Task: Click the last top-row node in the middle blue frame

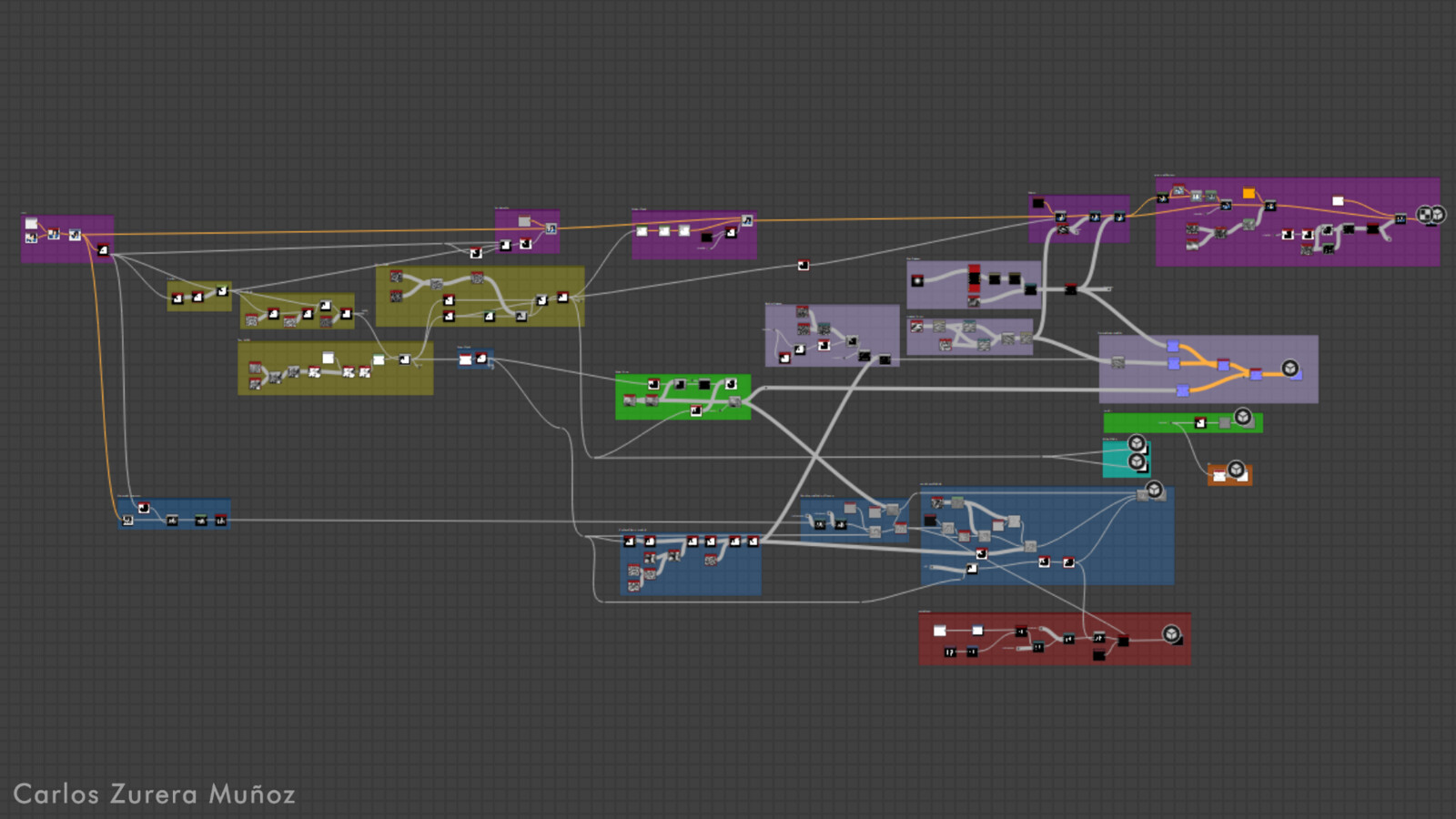Action: coord(753,541)
